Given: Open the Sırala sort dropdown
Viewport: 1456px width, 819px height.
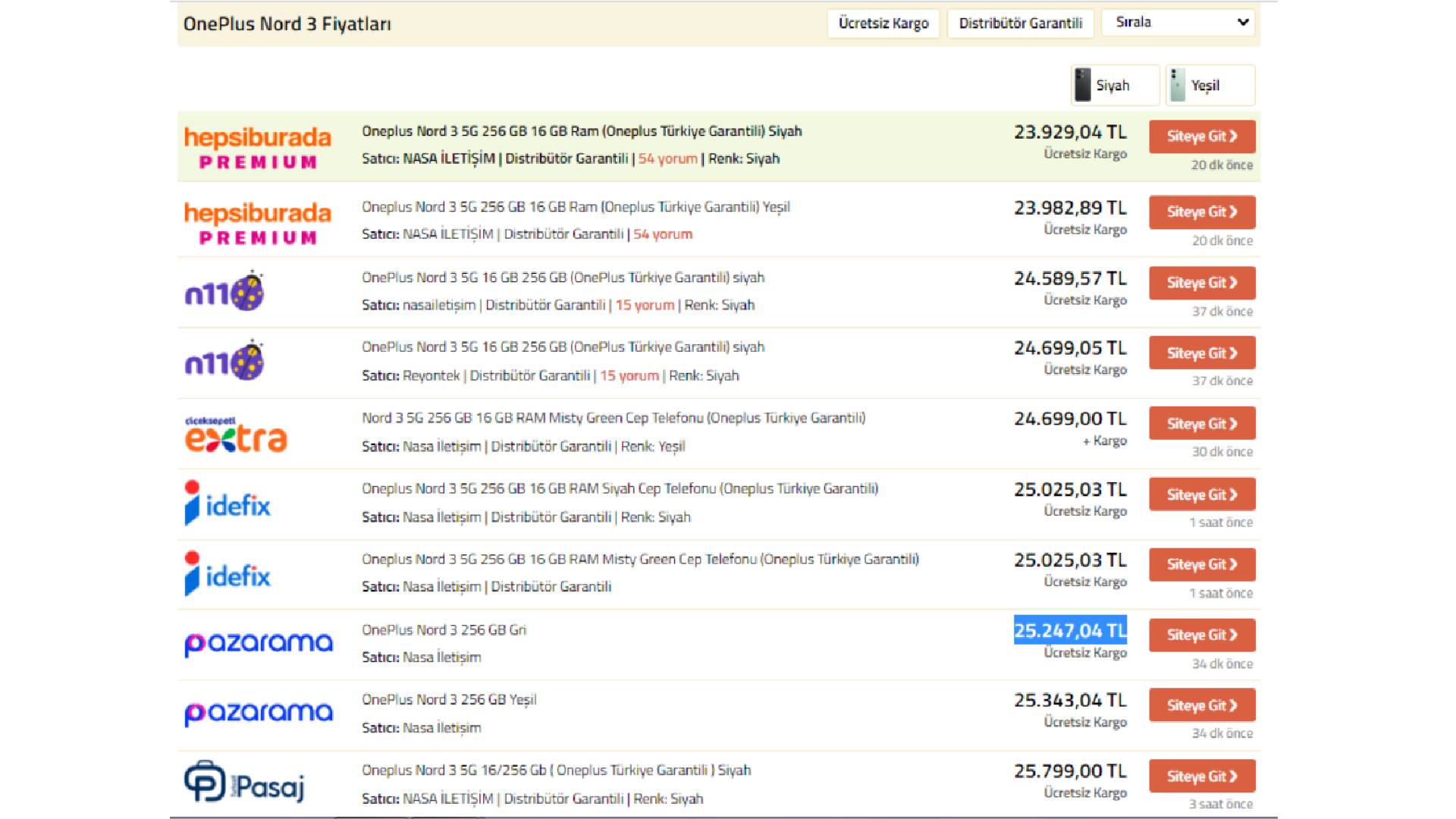Looking at the screenshot, I should click(1178, 22).
